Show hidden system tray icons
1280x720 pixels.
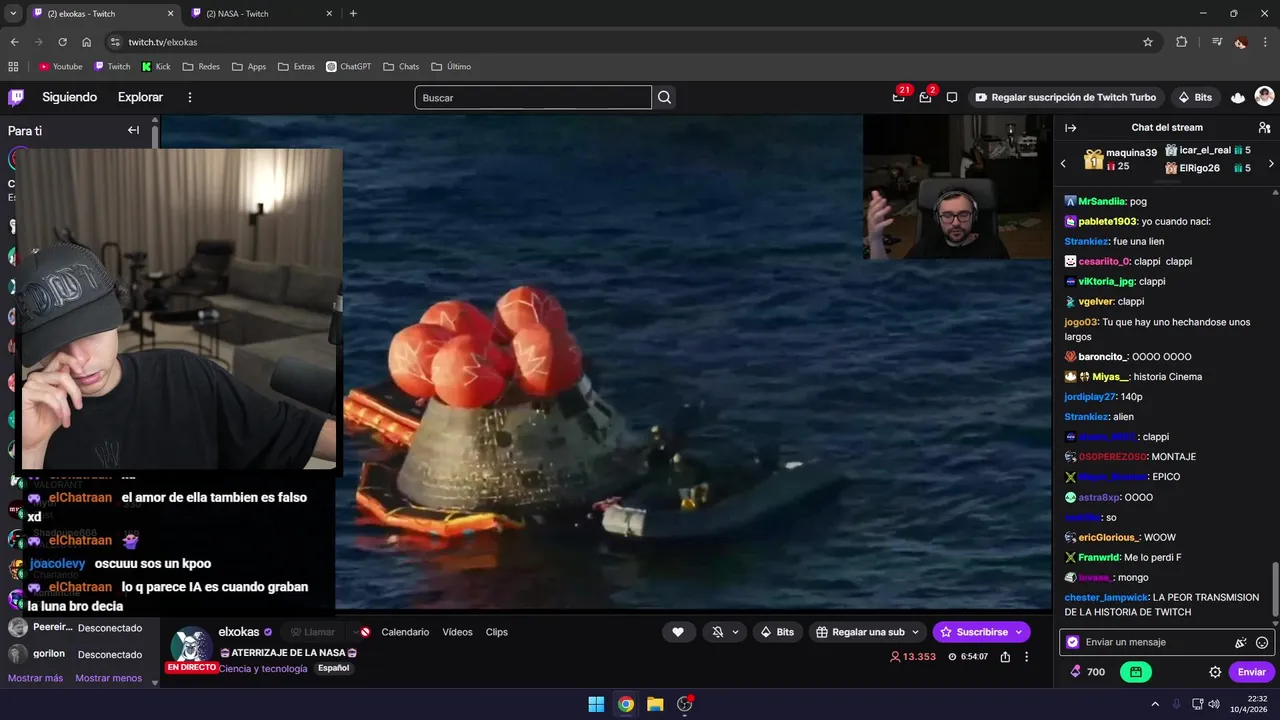coord(1155,704)
